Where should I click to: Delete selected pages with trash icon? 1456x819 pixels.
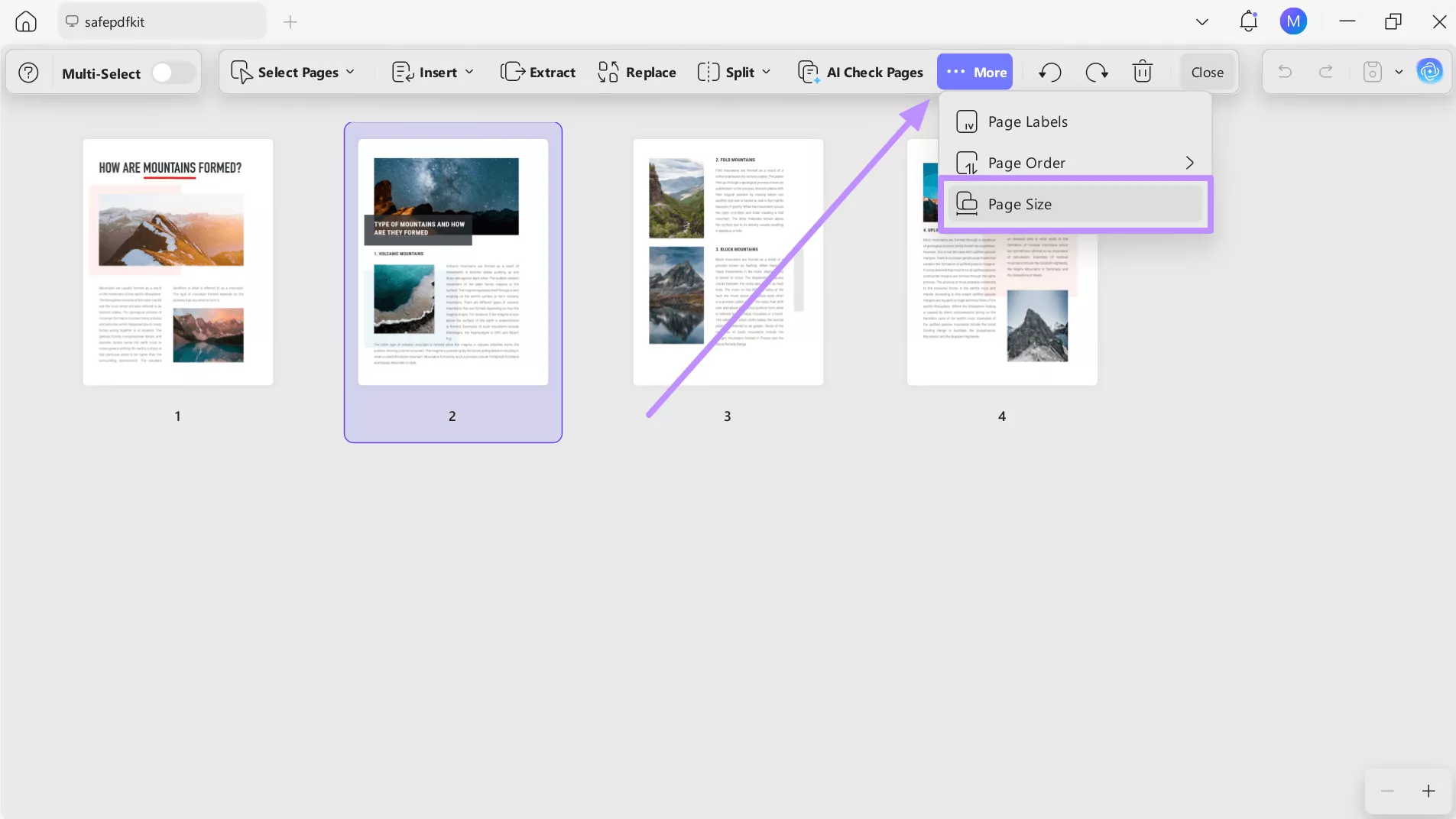pyautogui.click(x=1142, y=72)
